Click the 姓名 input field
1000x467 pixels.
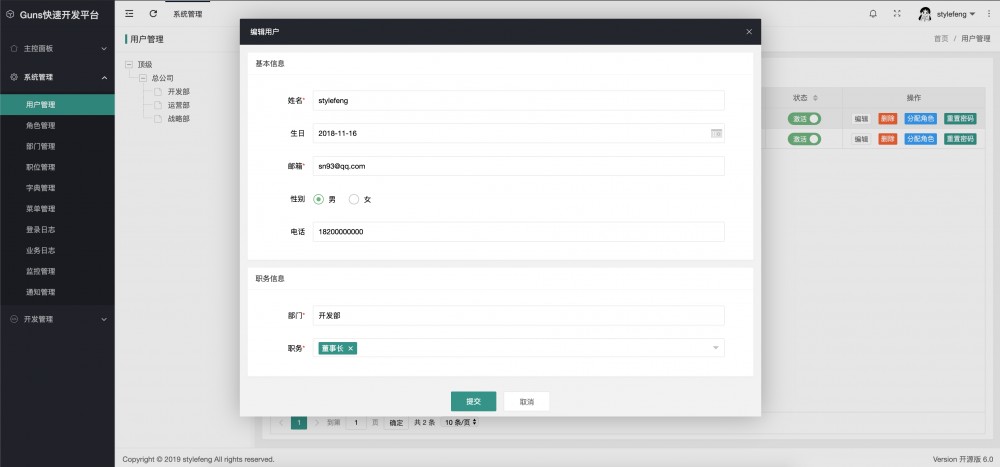click(x=518, y=100)
